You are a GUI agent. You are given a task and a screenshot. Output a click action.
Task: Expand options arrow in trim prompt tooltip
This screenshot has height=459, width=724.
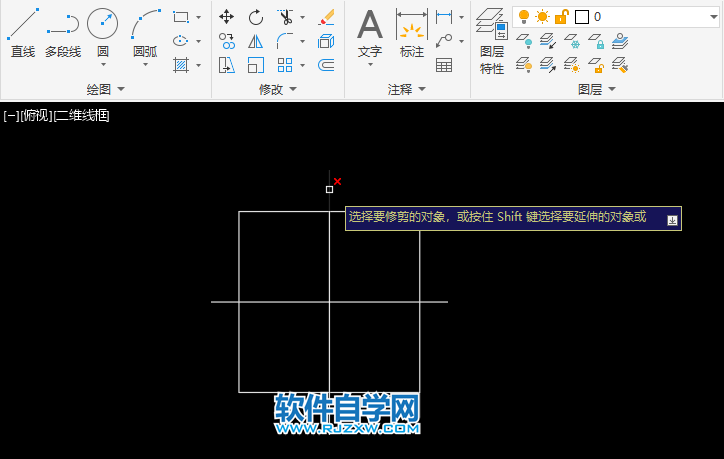tap(672, 221)
